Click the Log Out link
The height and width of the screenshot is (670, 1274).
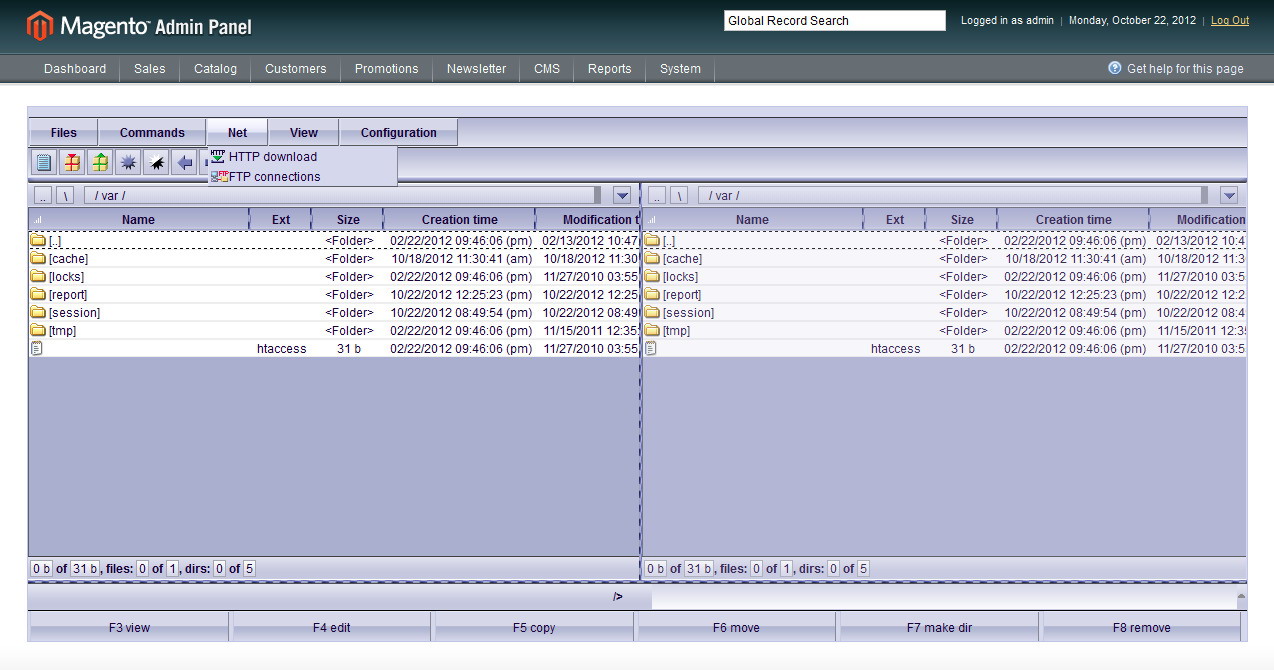click(x=1229, y=20)
